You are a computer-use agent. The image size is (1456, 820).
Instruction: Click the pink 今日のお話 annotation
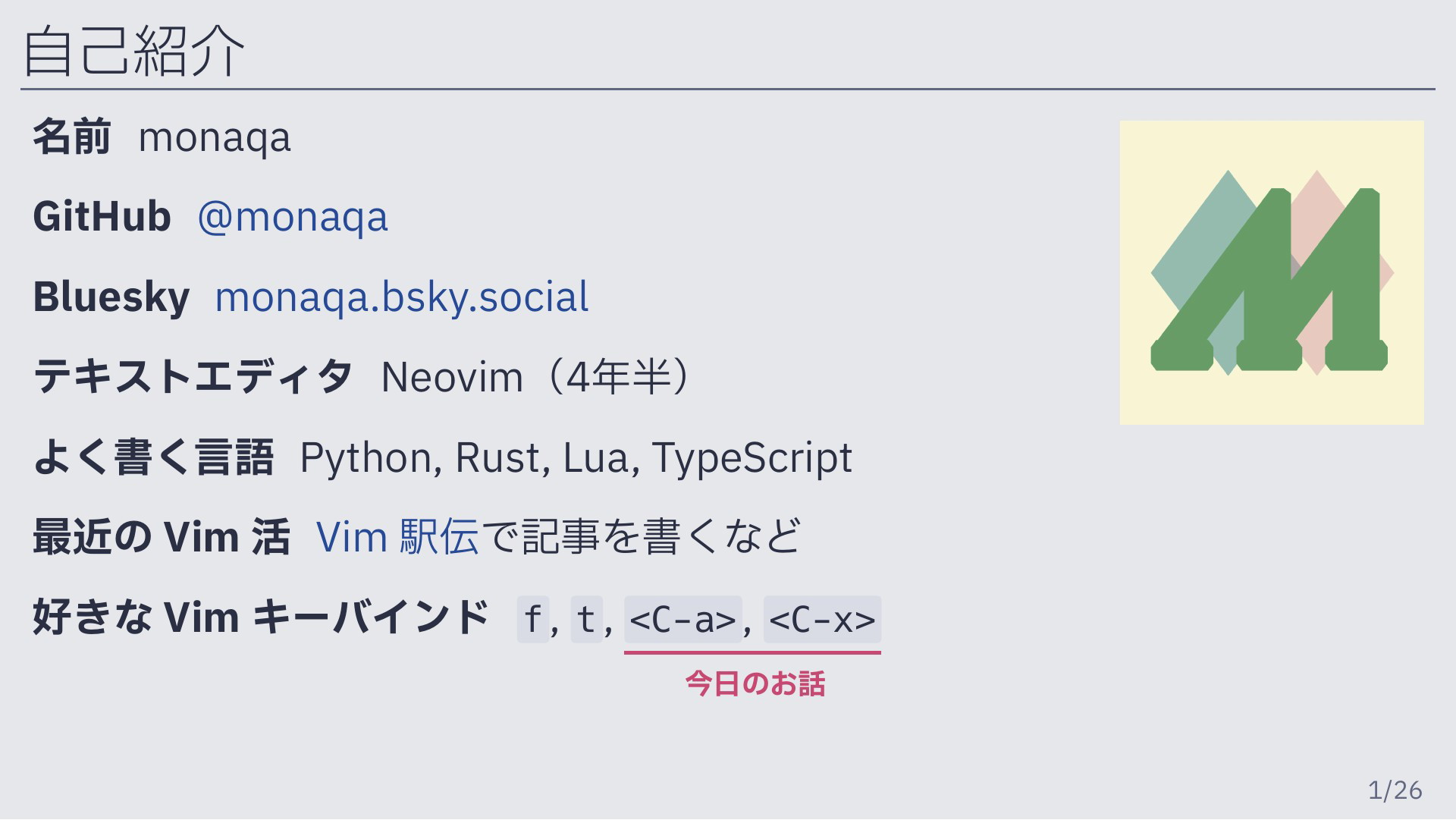point(755,683)
